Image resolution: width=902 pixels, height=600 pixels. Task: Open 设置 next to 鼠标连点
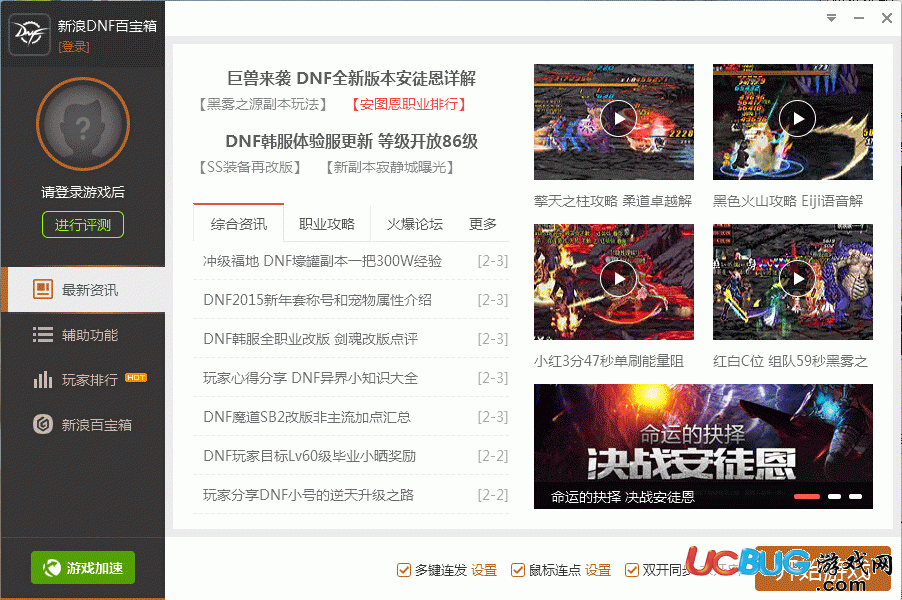coord(598,570)
